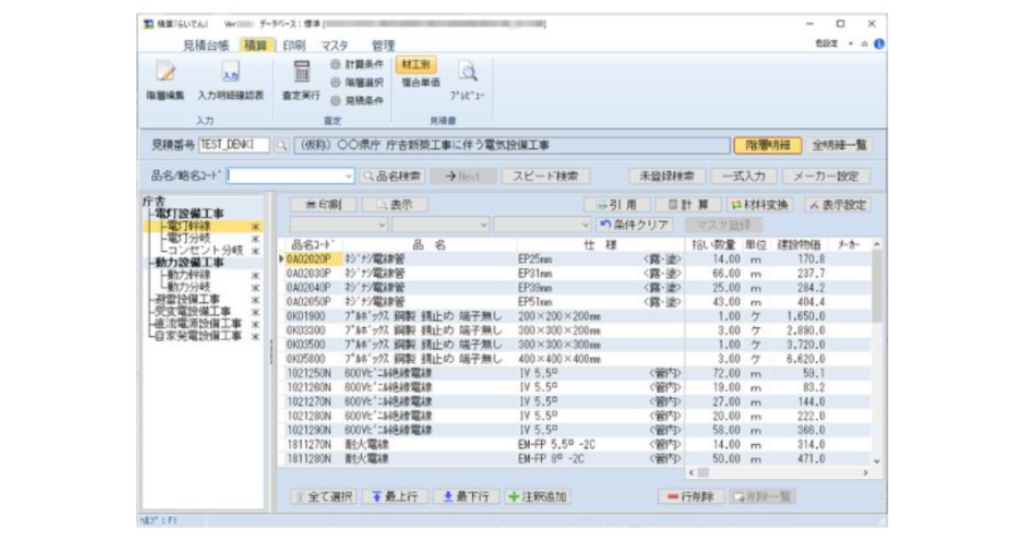Run 査定実行 calculator icon

point(301,72)
